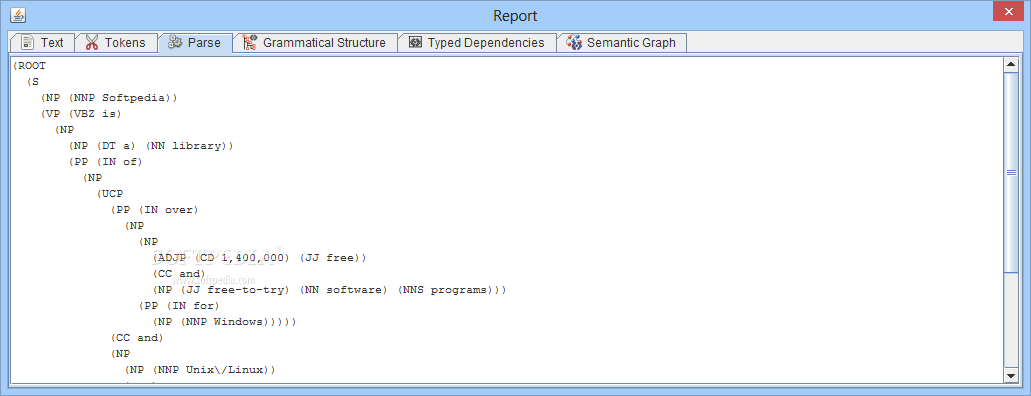Click the "(NP (NNP Windows)))))" line
Image resolution: width=1031 pixels, height=396 pixels.
pyautogui.click(x=225, y=322)
